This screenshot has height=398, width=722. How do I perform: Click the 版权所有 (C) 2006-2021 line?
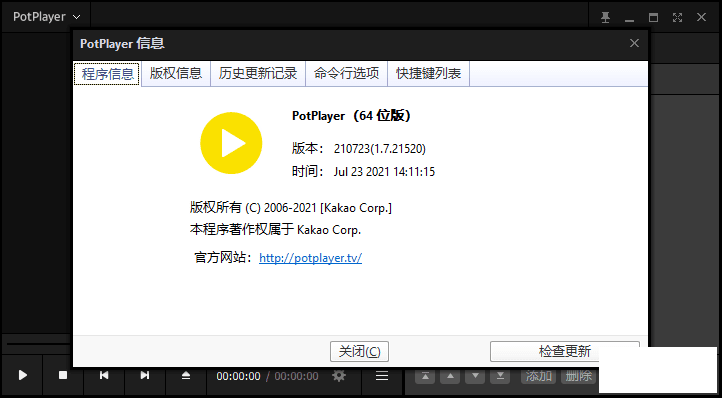(291, 208)
